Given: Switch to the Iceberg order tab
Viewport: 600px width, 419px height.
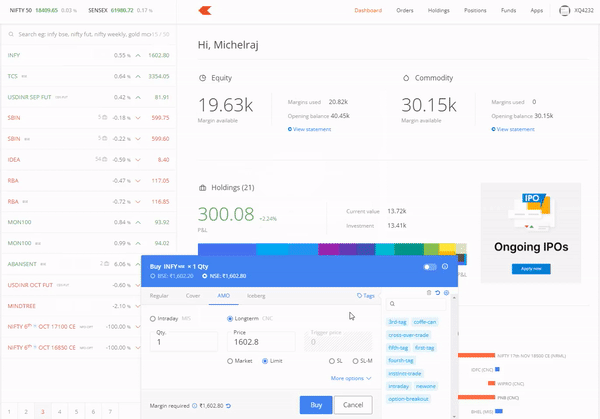Looking at the screenshot, I should click(x=256, y=296).
